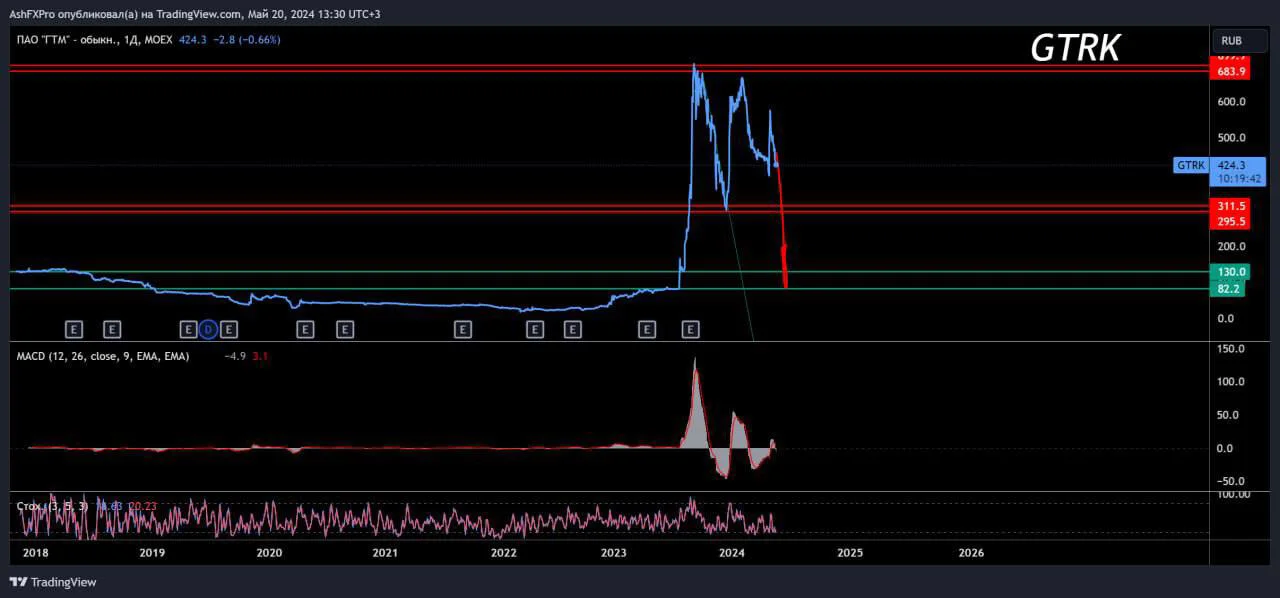Screen dimensions: 1280x598
Task: Click the 2024 label on the time axis
Action: (x=732, y=552)
